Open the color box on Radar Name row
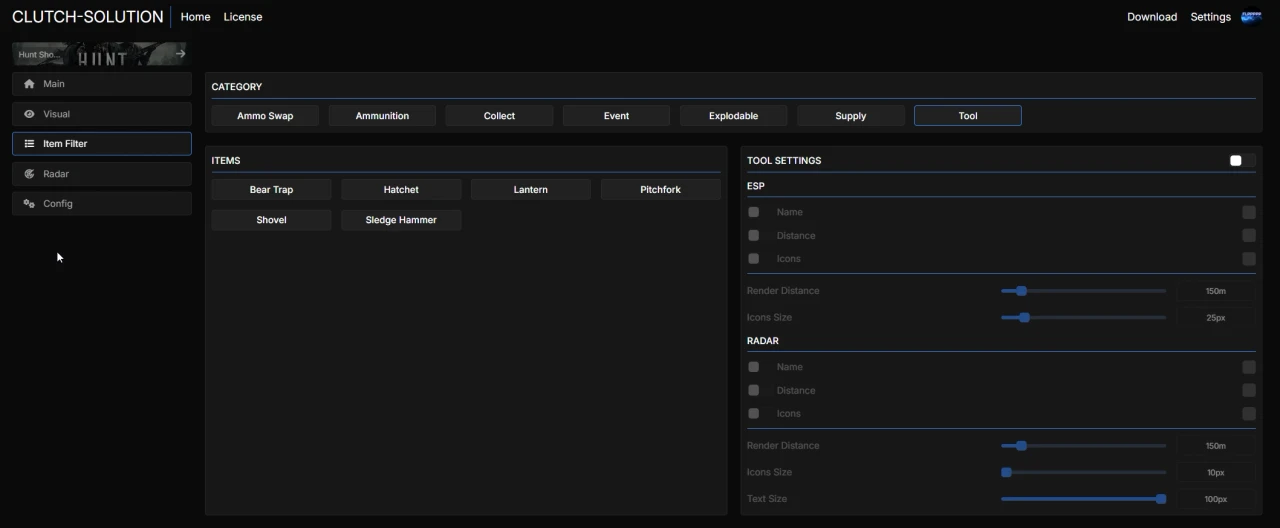 click(1249, 367)
